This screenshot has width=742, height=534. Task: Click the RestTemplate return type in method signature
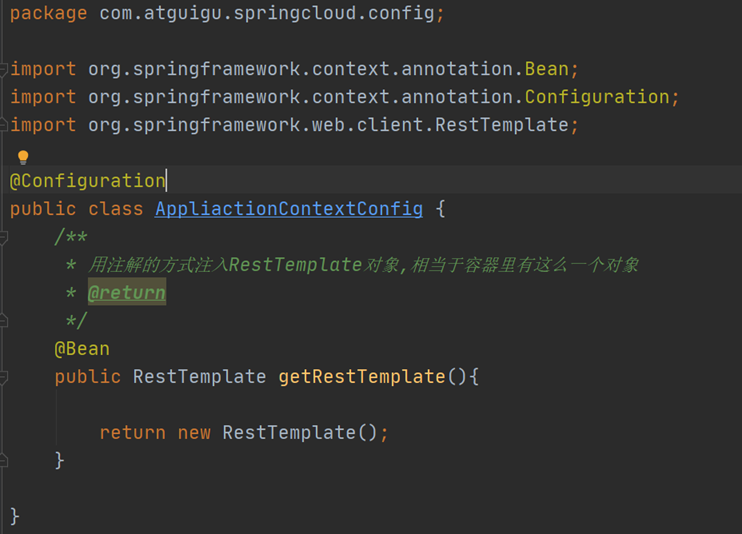[x=199, y=377]
